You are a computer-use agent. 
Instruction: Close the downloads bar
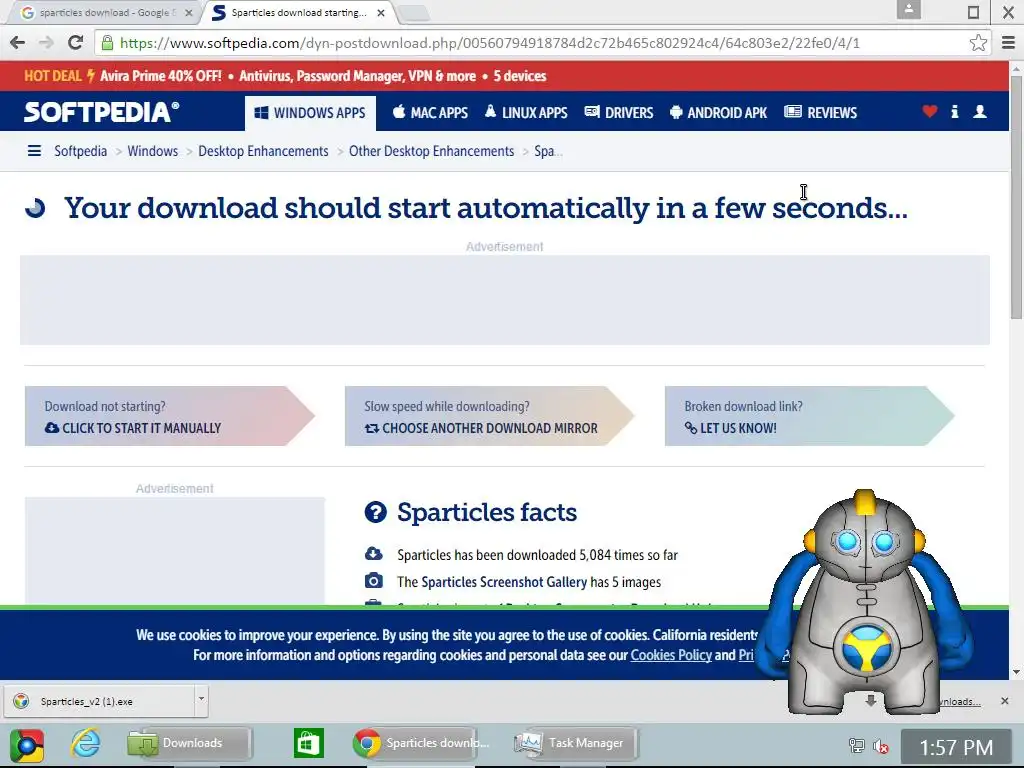click(x=1004, y=701)
